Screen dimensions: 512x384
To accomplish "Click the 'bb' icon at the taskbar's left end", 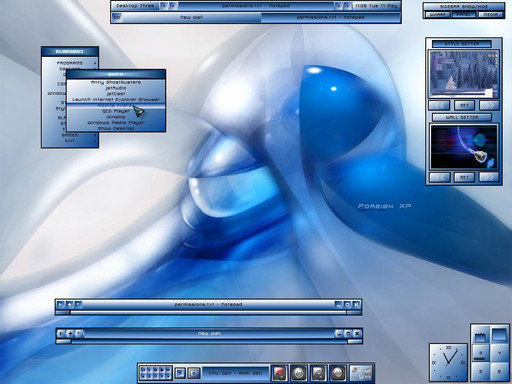I will pyautogui.click(x=117, y=17).
